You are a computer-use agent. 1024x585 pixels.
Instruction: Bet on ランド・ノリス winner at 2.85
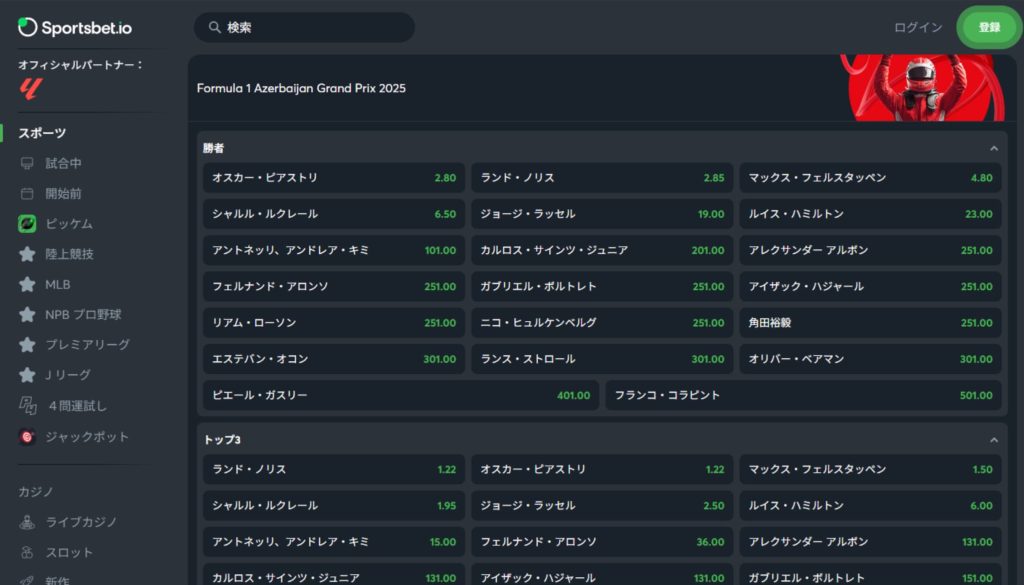(x=602, y=178)
